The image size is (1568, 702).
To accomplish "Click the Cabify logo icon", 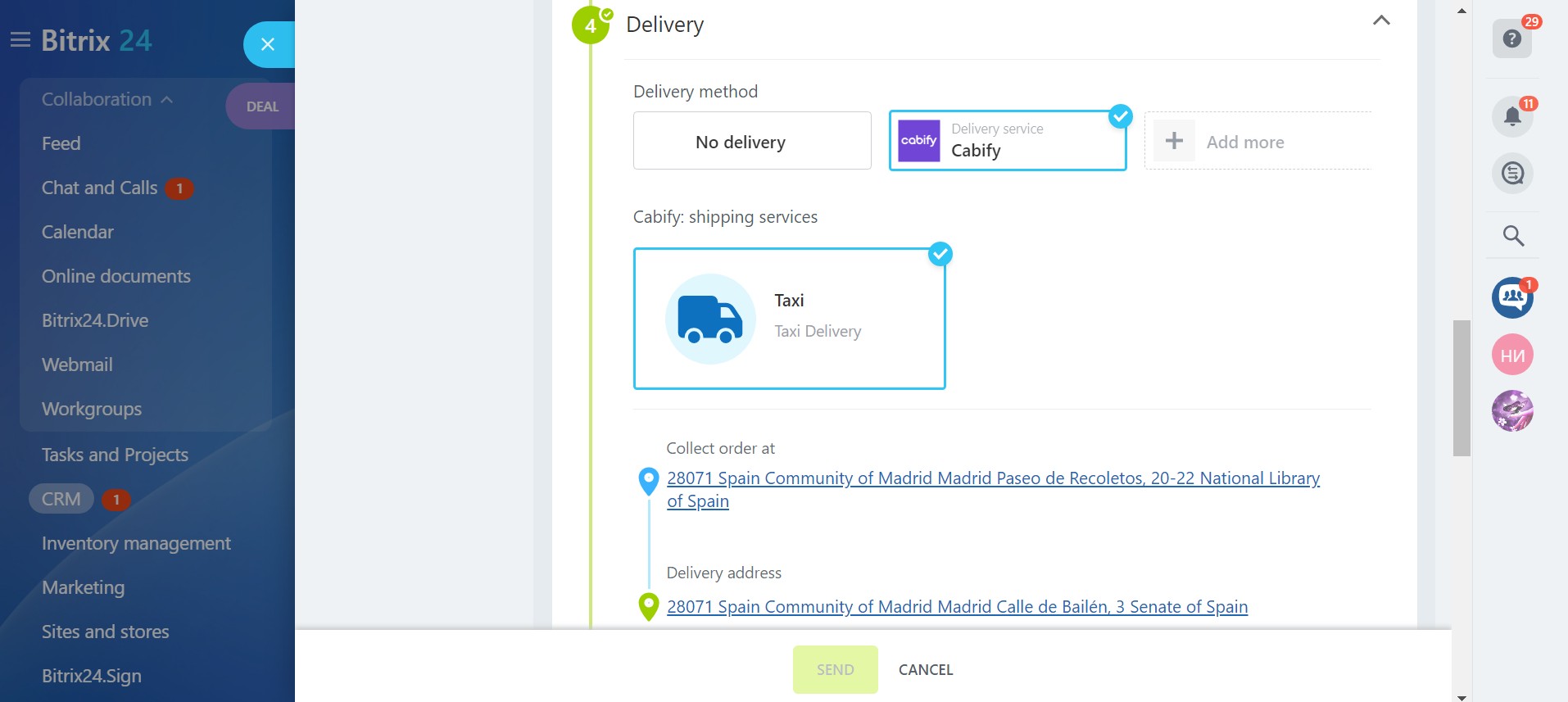I will pos(918,141).
